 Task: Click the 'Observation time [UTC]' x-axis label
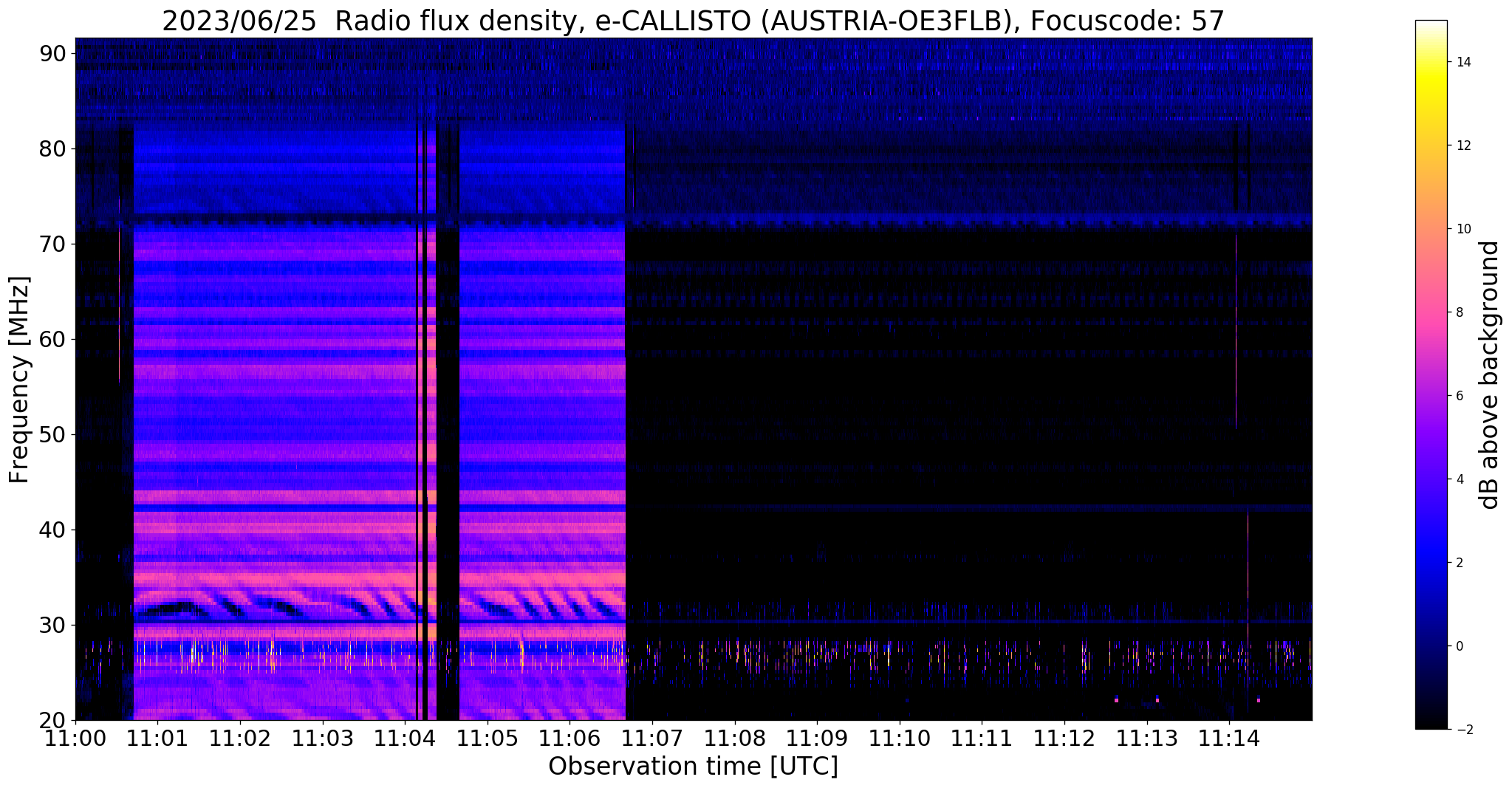point(693,767)
